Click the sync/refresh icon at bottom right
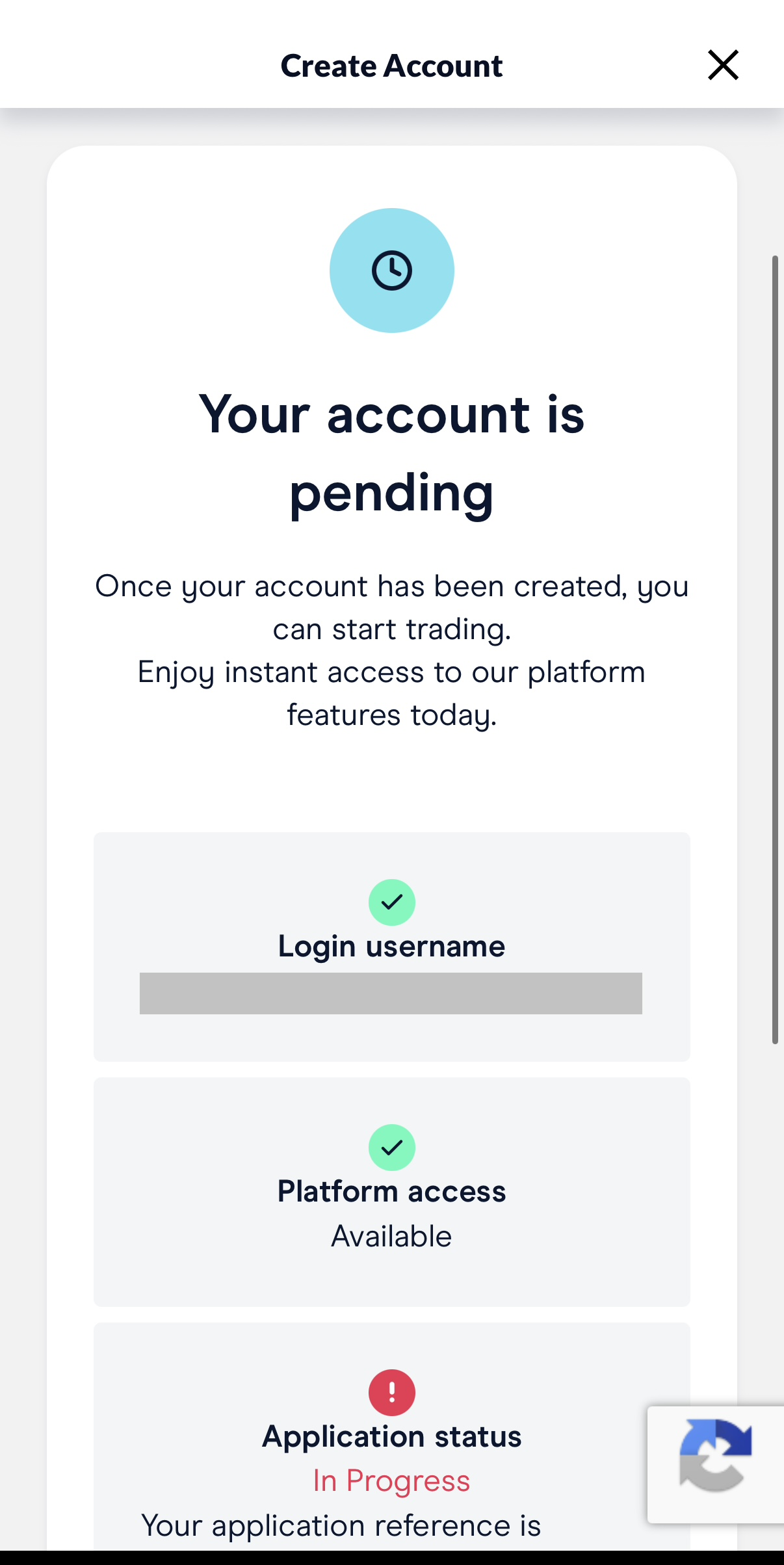This screenshot has height=1565, width=784. 715,1457
